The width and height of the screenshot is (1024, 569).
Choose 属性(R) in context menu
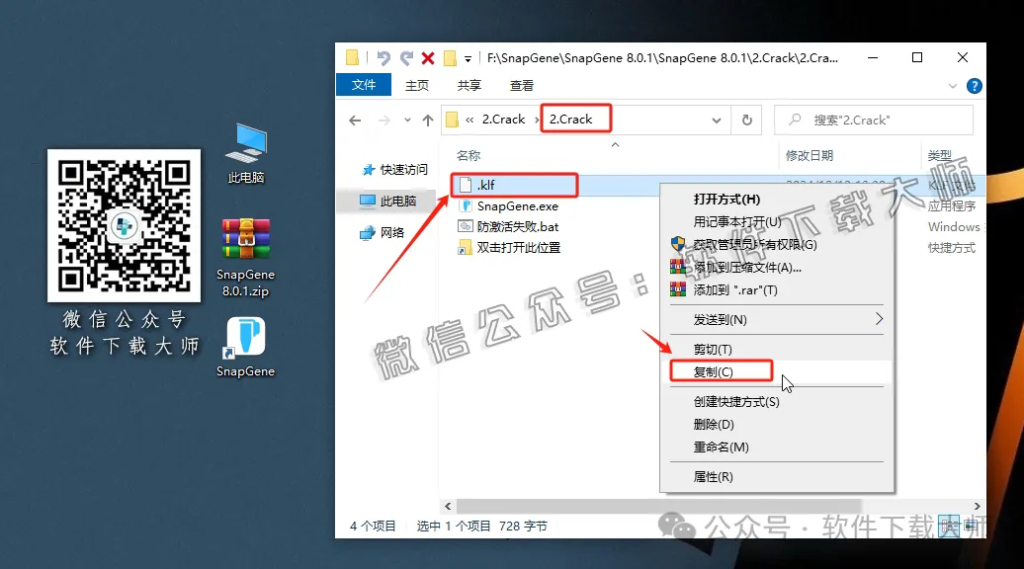point(713,477)
